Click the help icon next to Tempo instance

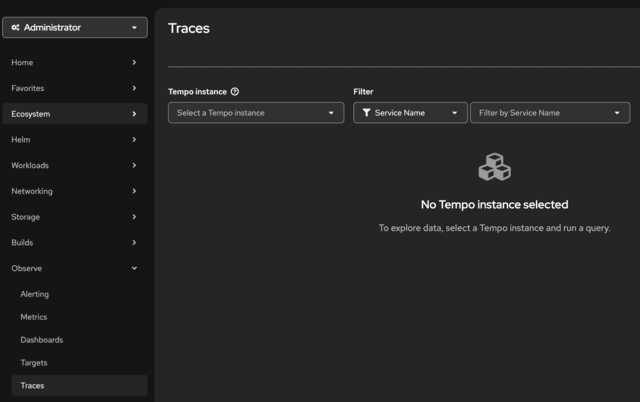pyautogui.click(x=235, y=91)
